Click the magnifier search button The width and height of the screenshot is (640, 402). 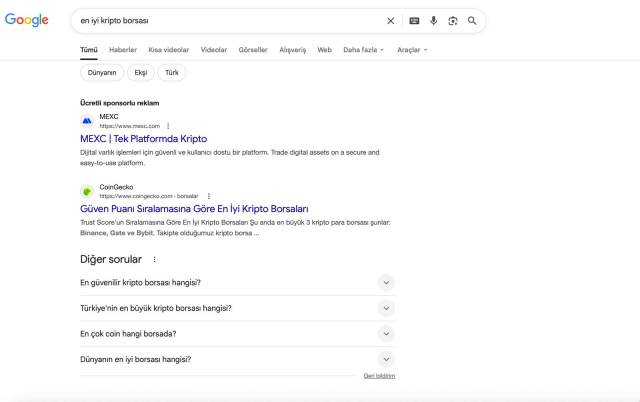click(x=472, y=20)
